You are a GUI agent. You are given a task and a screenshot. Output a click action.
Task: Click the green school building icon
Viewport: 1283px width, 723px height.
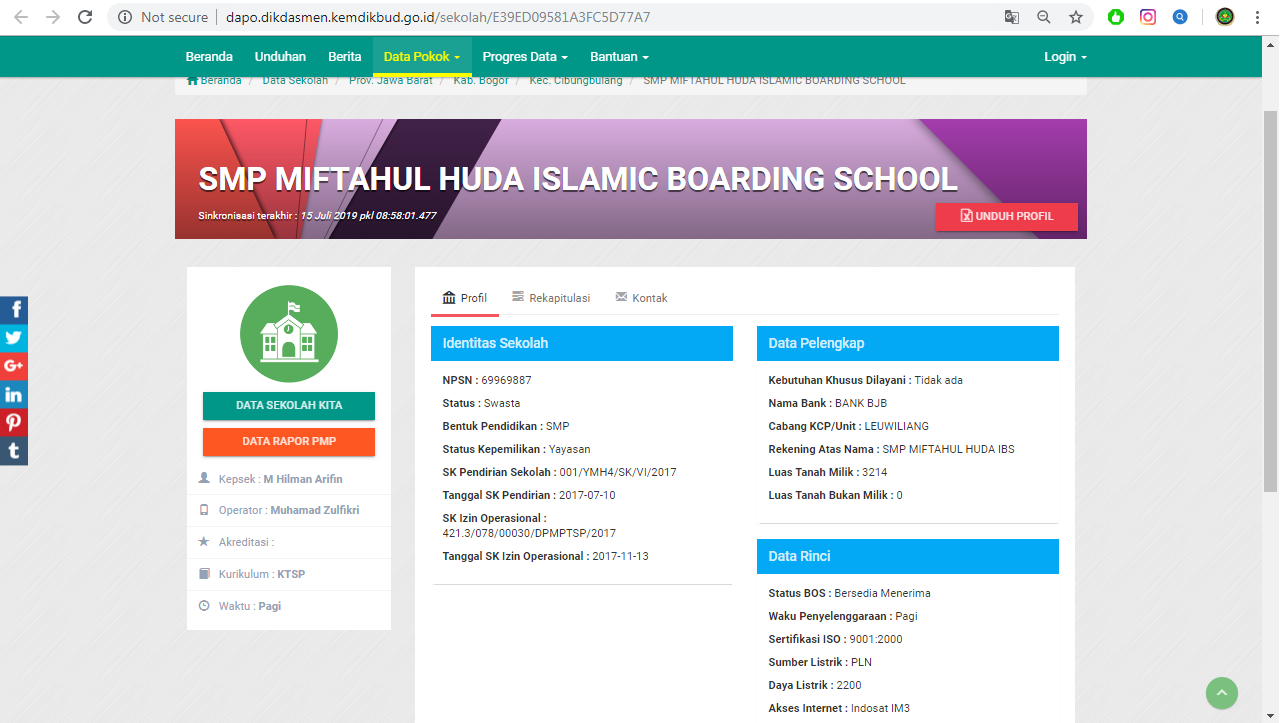coord(288,333)
